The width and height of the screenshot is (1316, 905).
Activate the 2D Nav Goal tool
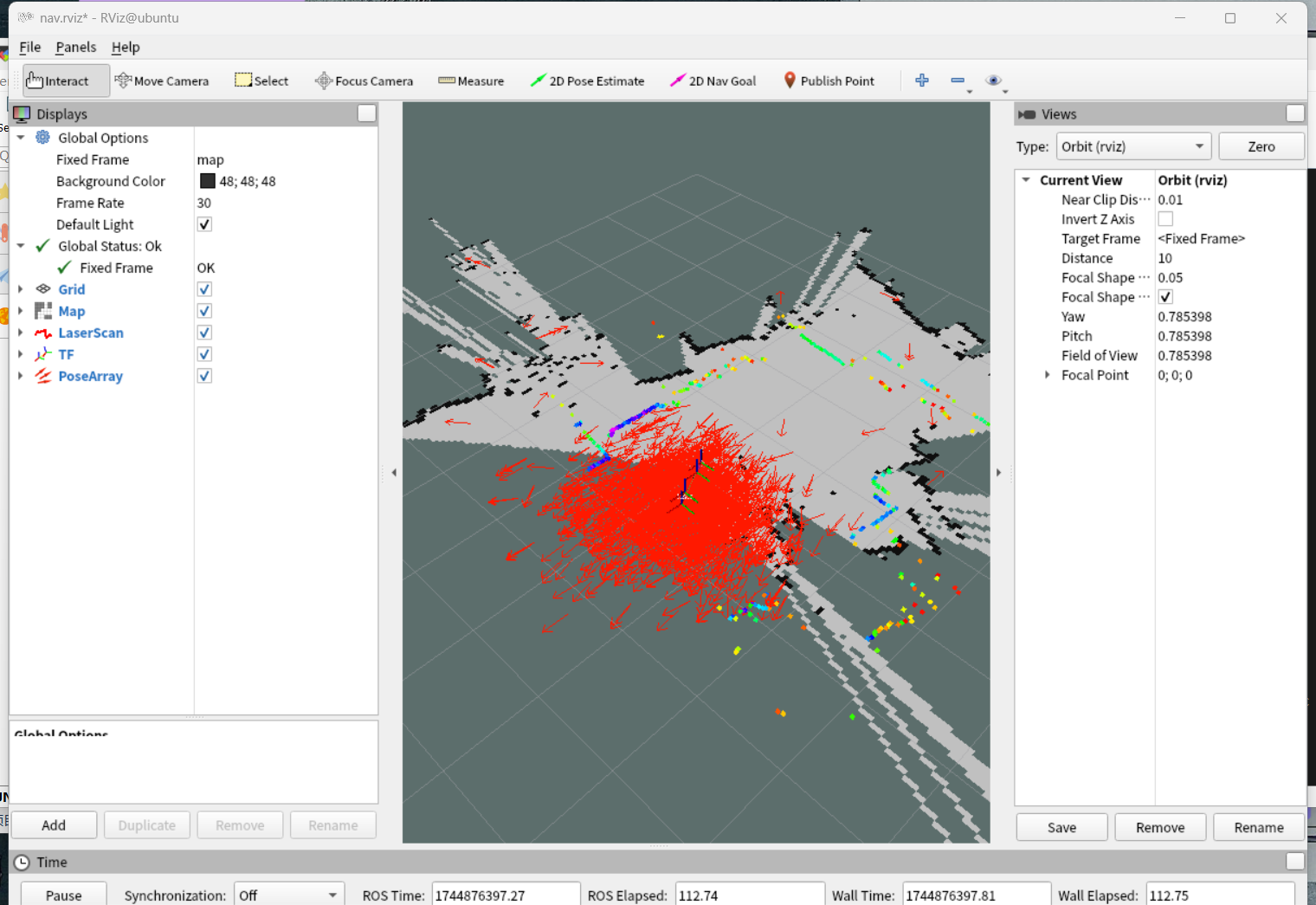(x=713, y=81)
